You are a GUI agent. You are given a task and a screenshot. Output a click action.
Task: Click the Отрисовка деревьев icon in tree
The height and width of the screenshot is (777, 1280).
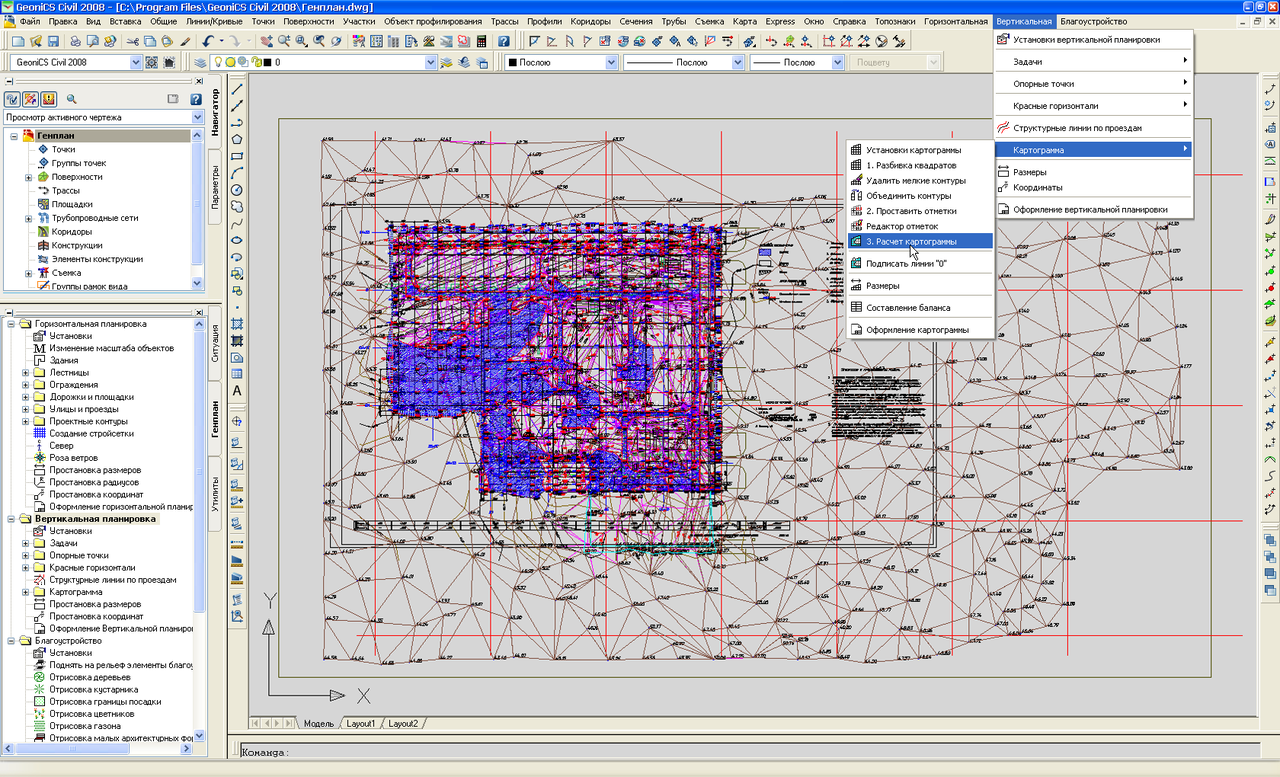(x=41, y=678)
